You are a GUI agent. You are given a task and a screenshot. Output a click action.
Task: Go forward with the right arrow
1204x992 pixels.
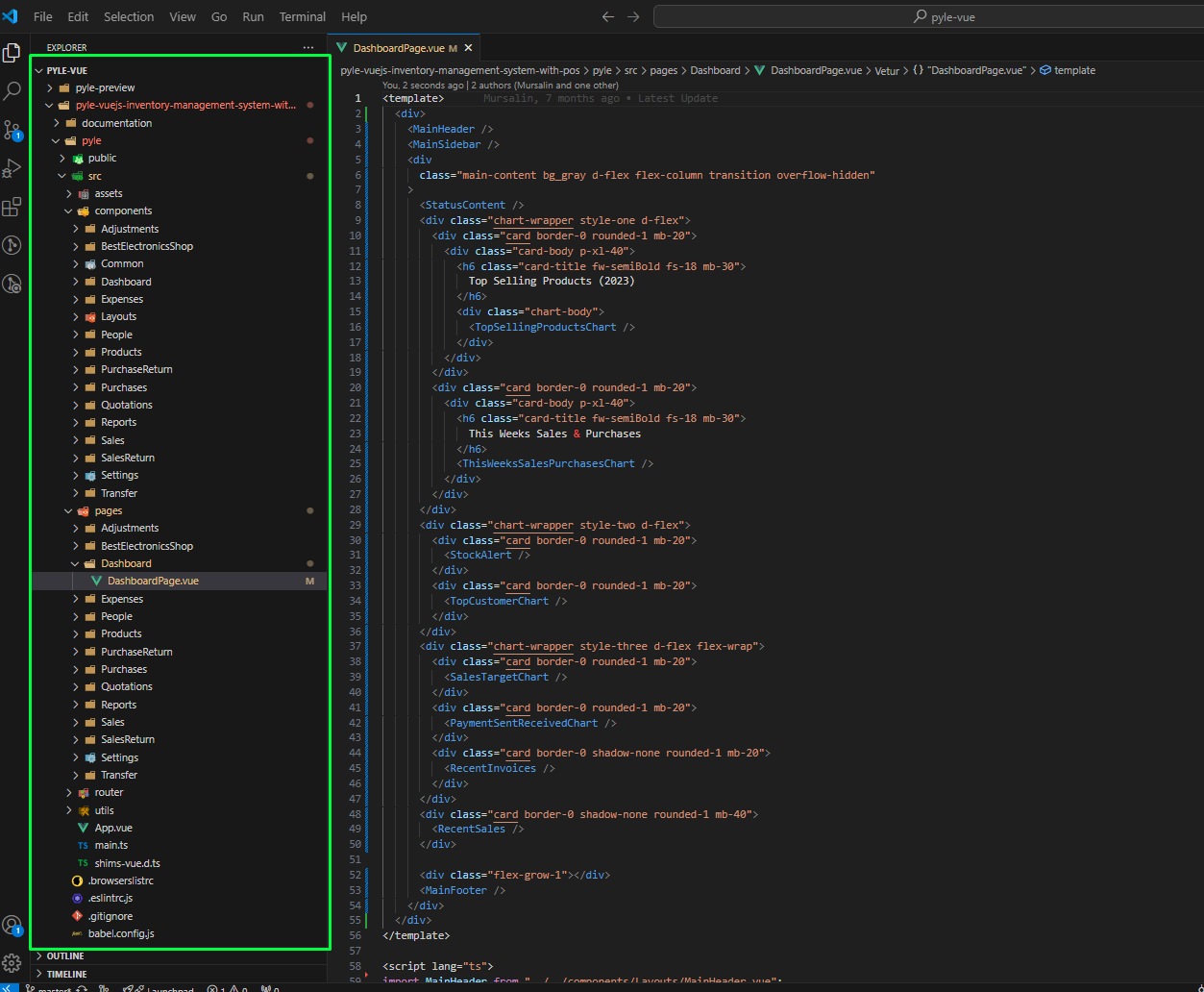pyautogui.click(x=632, y=16)
